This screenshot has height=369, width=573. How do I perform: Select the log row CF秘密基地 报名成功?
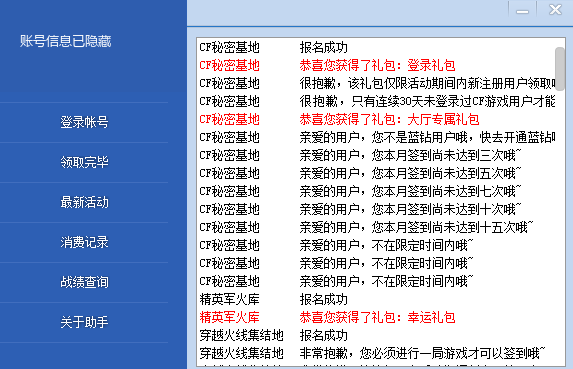376,47
